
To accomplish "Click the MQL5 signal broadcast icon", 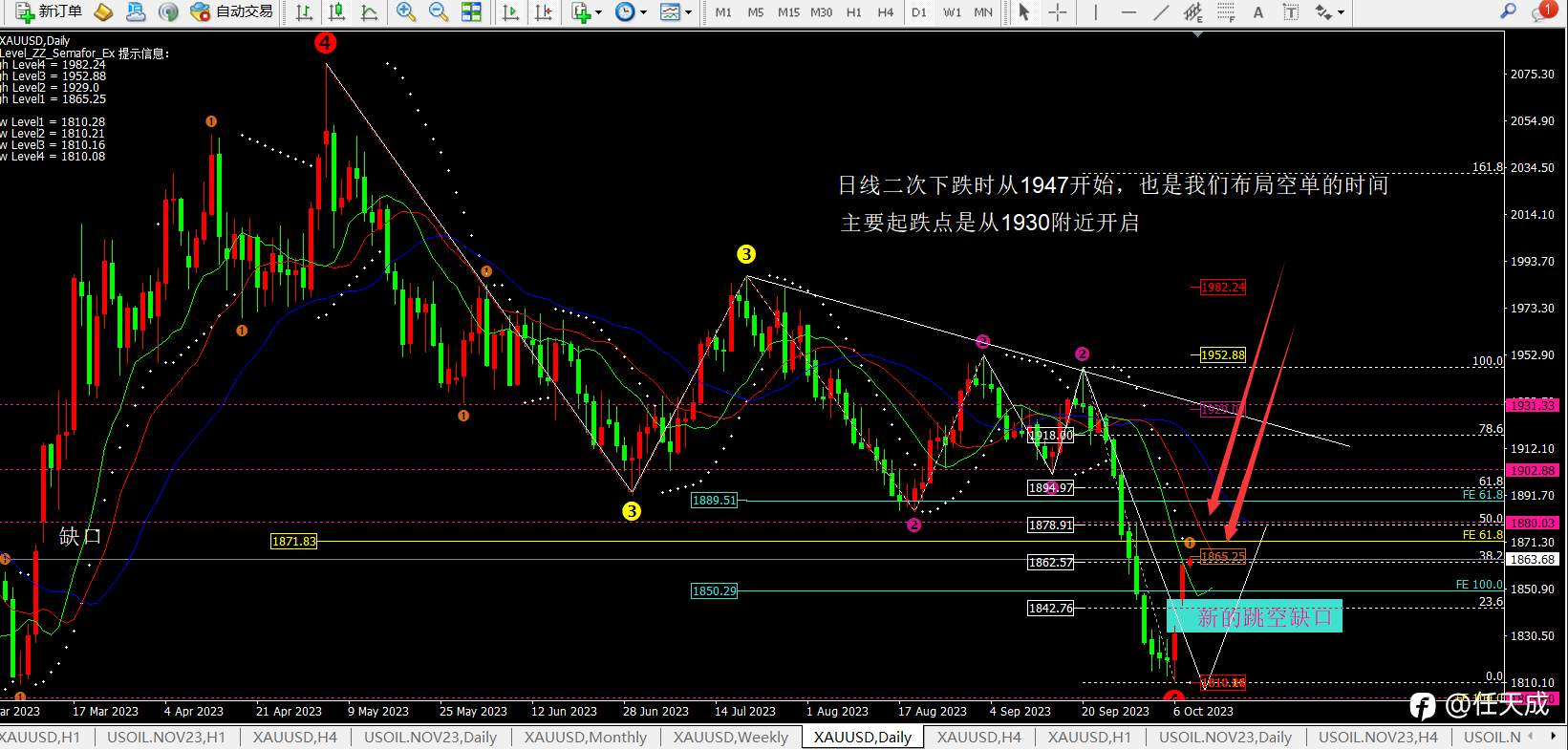I will point(168,11).
